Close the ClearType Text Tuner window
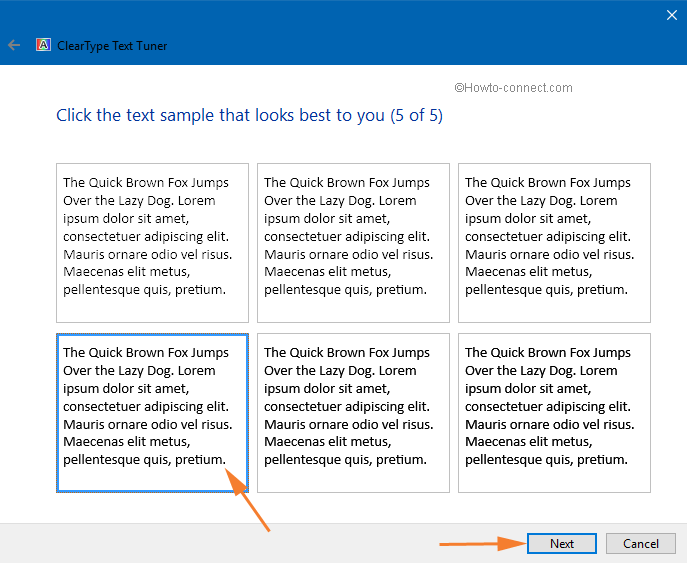The width and height of the screenshot is (687, 563). [x=671, y=15]
